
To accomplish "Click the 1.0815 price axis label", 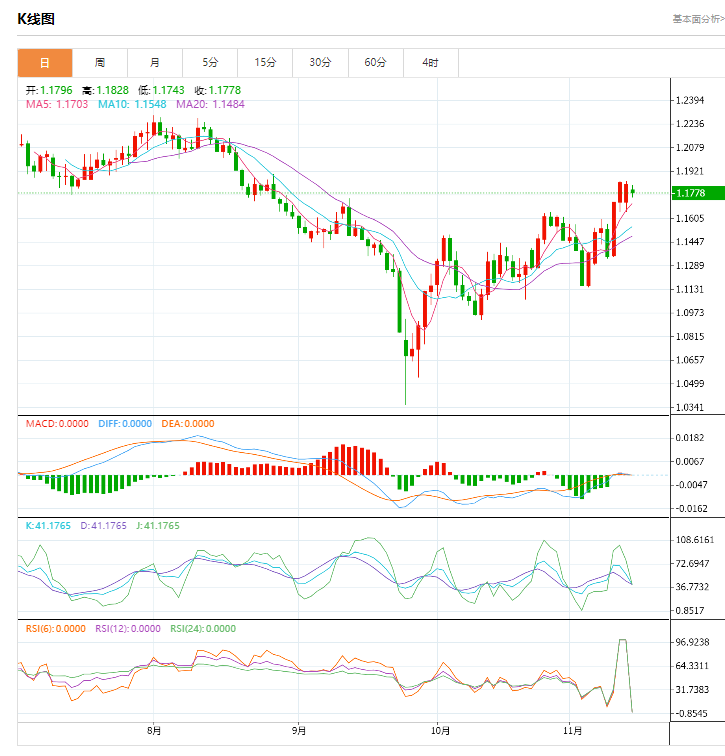I will tap(690, 337).
